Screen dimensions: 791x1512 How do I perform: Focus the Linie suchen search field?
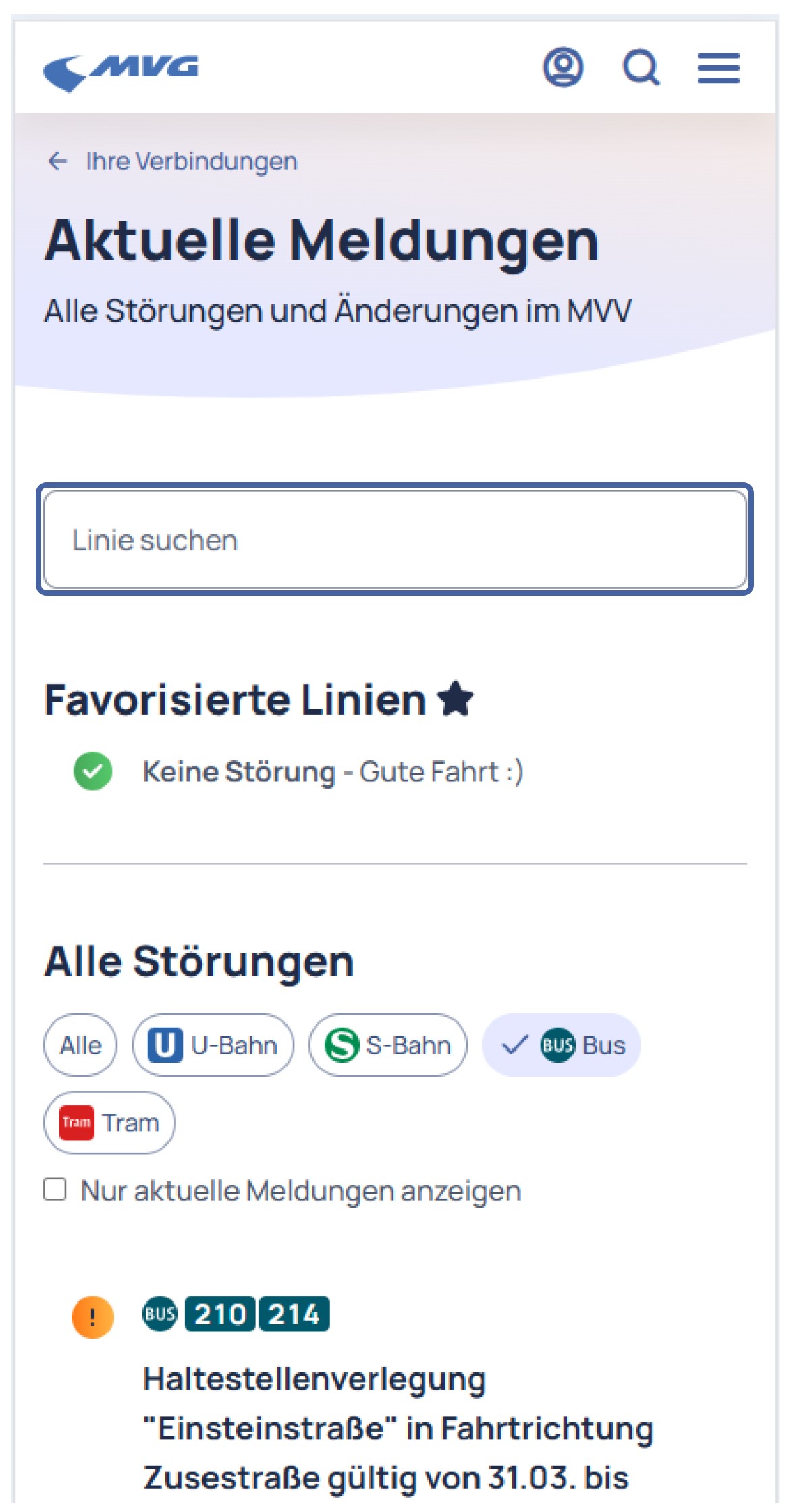coord(395,539)
